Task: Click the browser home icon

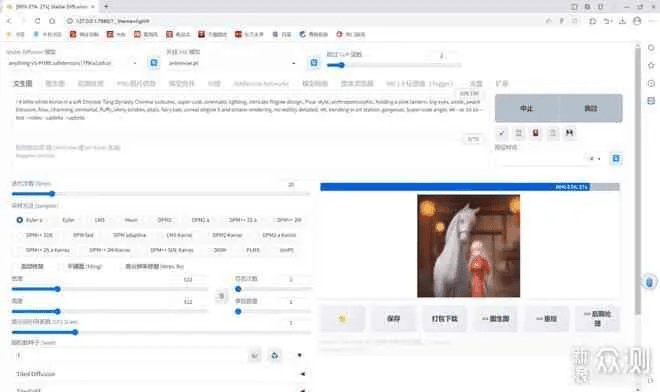Action: pos(52,21)
